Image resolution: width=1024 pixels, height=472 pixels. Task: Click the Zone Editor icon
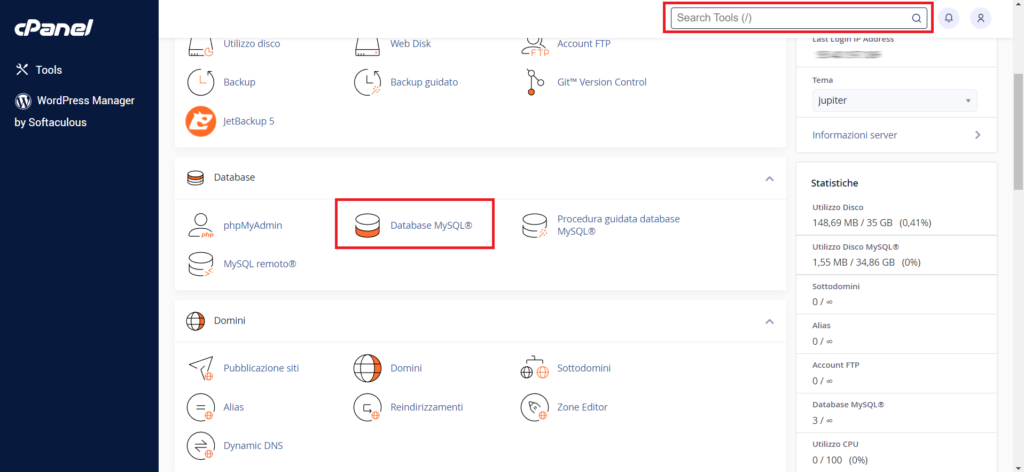[534, 407]
